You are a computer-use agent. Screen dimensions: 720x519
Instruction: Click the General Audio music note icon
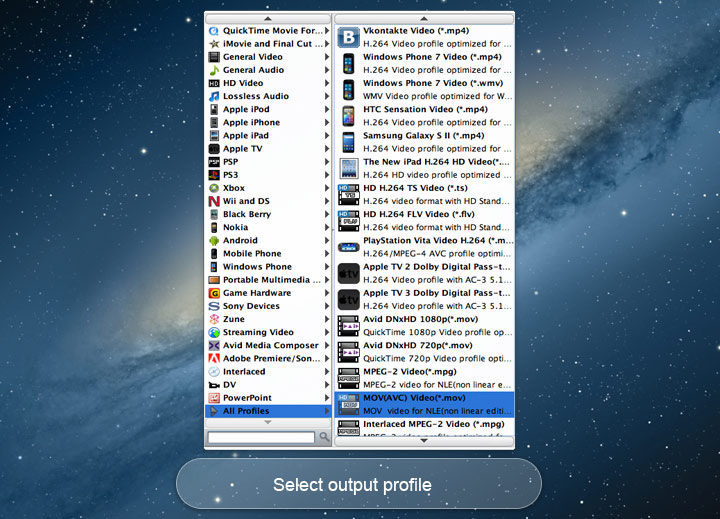214,70
